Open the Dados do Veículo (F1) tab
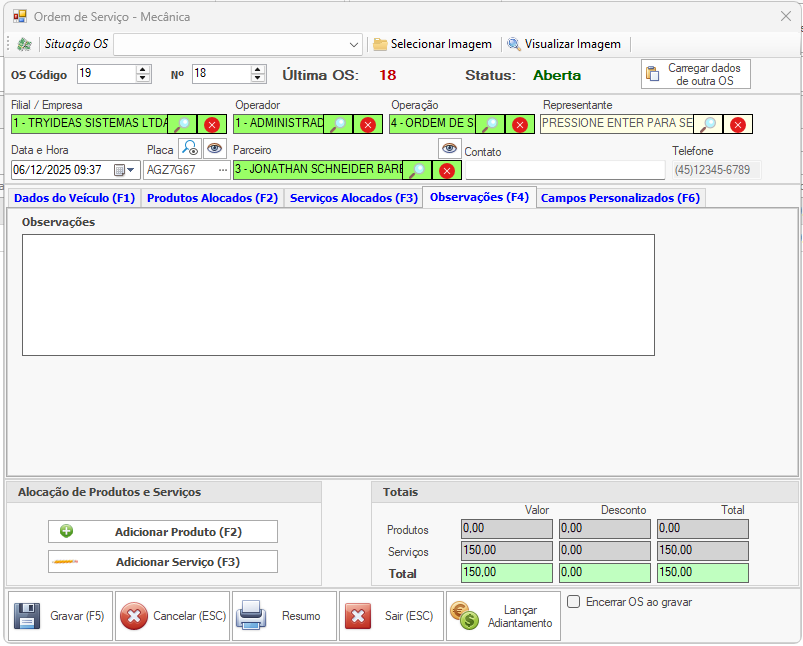Viewport: 803px width, 646px height. tap(74, 198)
